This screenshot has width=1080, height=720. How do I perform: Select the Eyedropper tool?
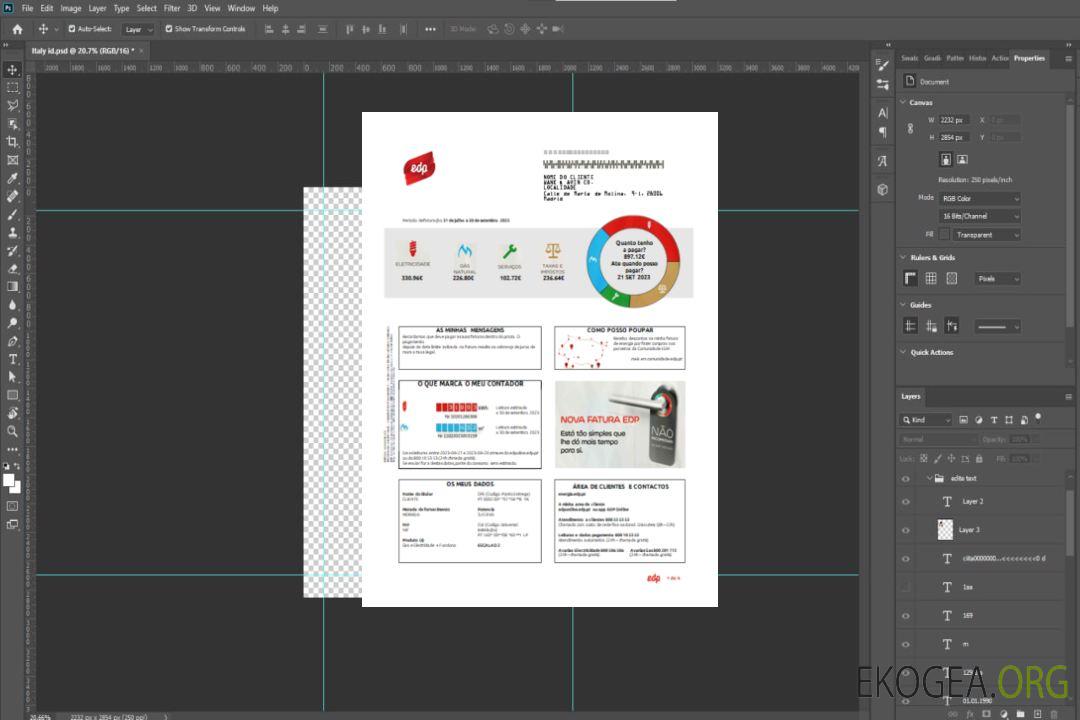click(12, 178)
